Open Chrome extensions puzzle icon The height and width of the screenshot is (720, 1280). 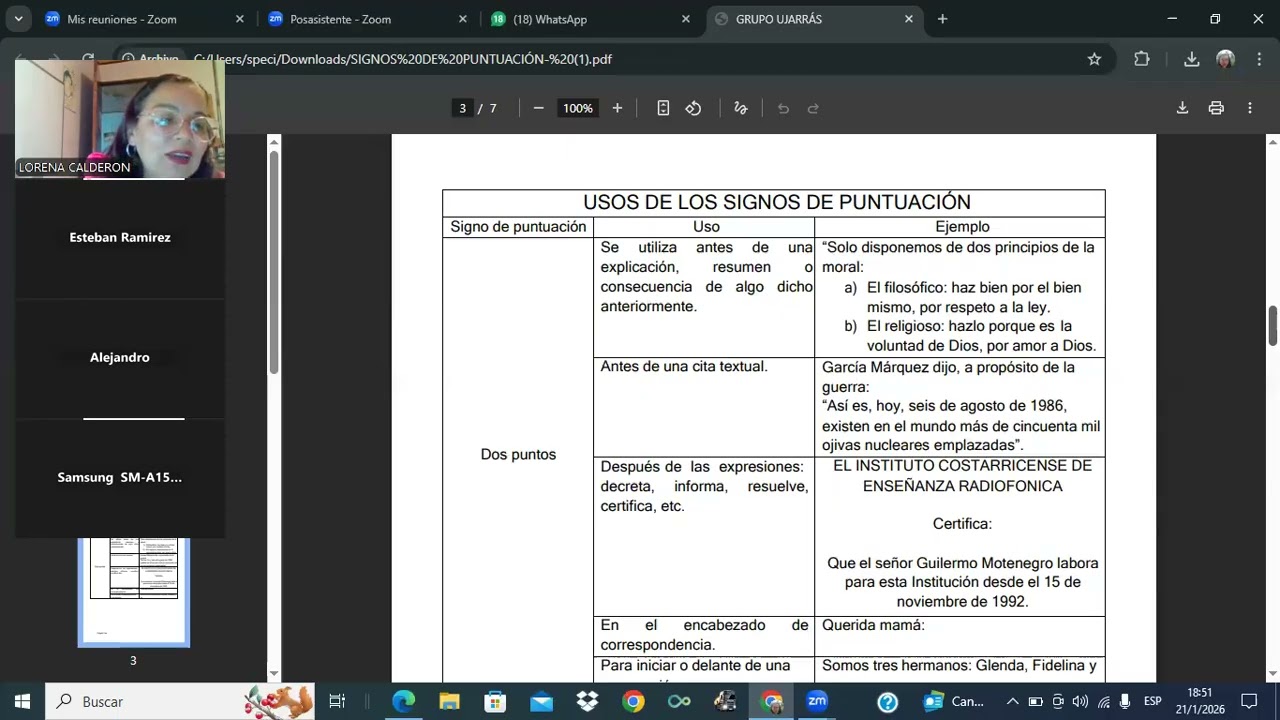click(1142, 59)
